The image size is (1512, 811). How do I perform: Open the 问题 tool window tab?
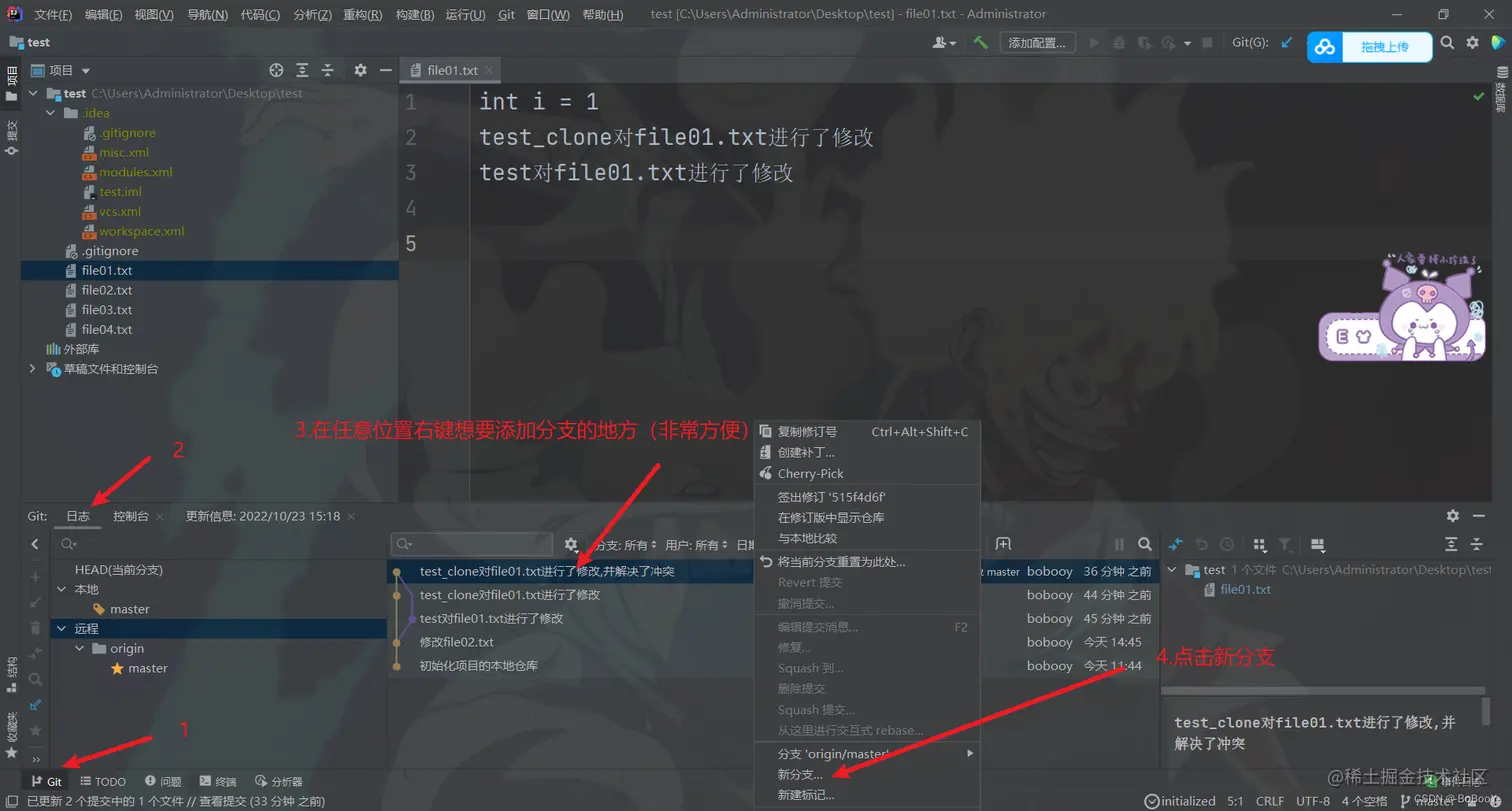(163, 781)
